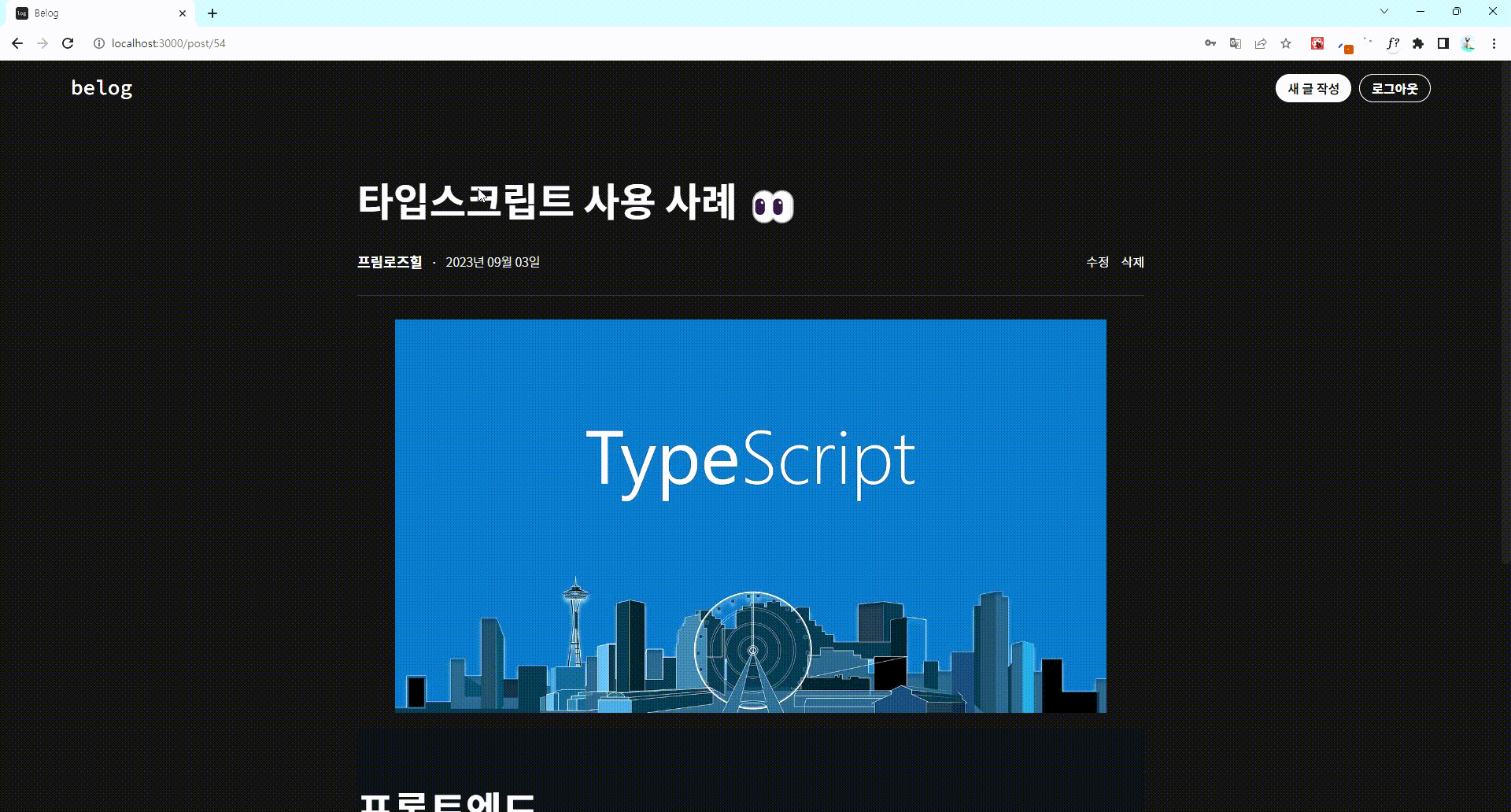Open the faint dotted extension icon

pyautogui.click(x=1368, y=42)
